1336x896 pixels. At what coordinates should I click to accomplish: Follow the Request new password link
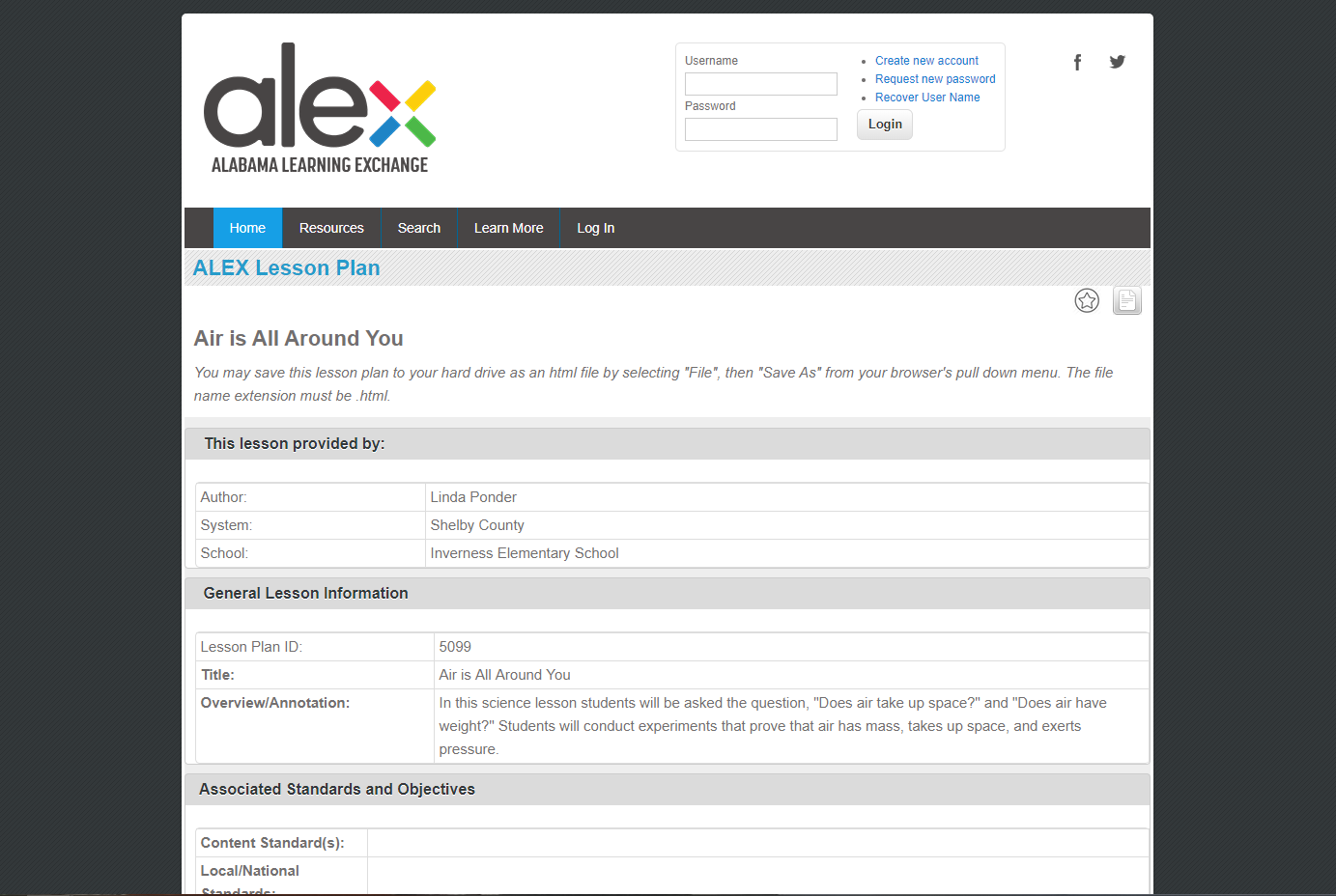point(934,79)
